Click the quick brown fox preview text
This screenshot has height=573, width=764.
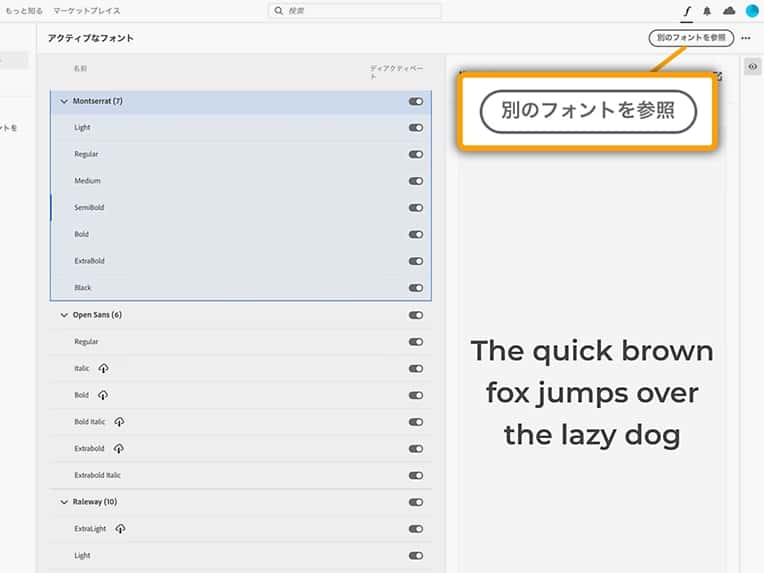pyautogui.click(x=592, y=393)
